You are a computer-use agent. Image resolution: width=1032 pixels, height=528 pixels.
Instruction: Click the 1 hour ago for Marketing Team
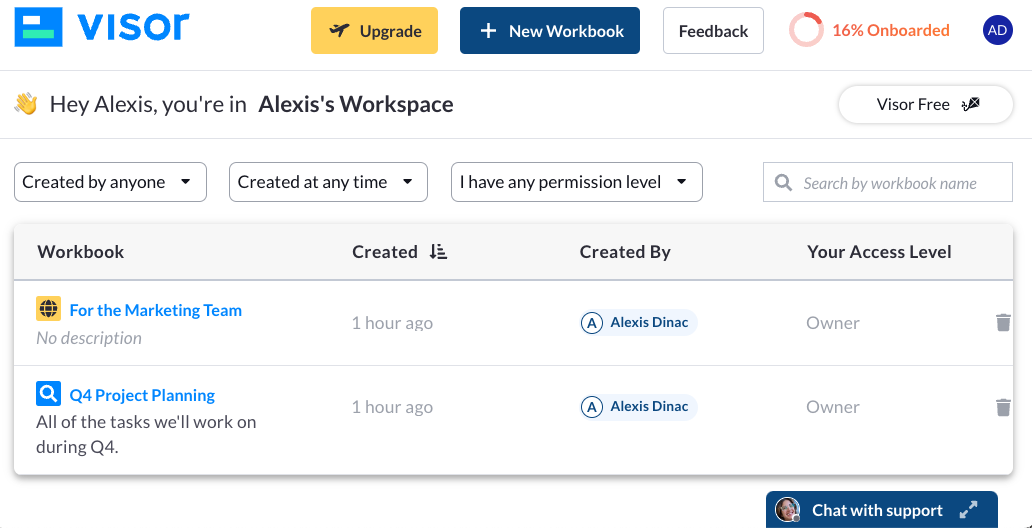point(392,323)
